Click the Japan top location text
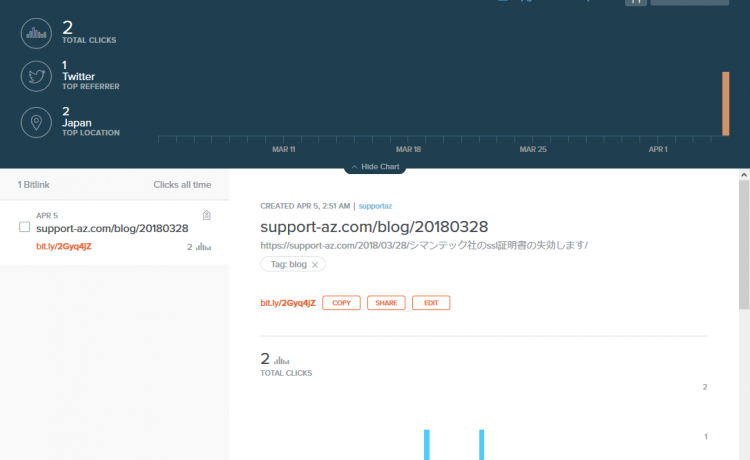This screenshot has height=460, width=750. point(77,123)
